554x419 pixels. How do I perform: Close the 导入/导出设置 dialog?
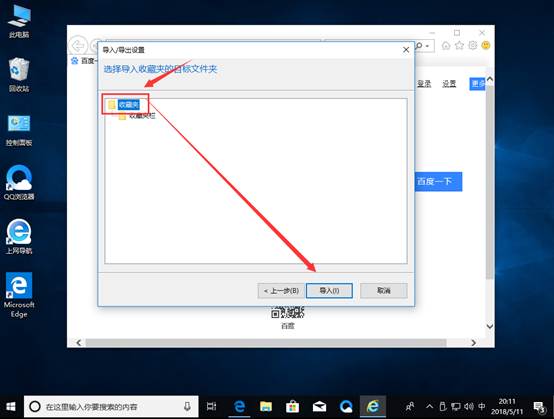(406, 50)
